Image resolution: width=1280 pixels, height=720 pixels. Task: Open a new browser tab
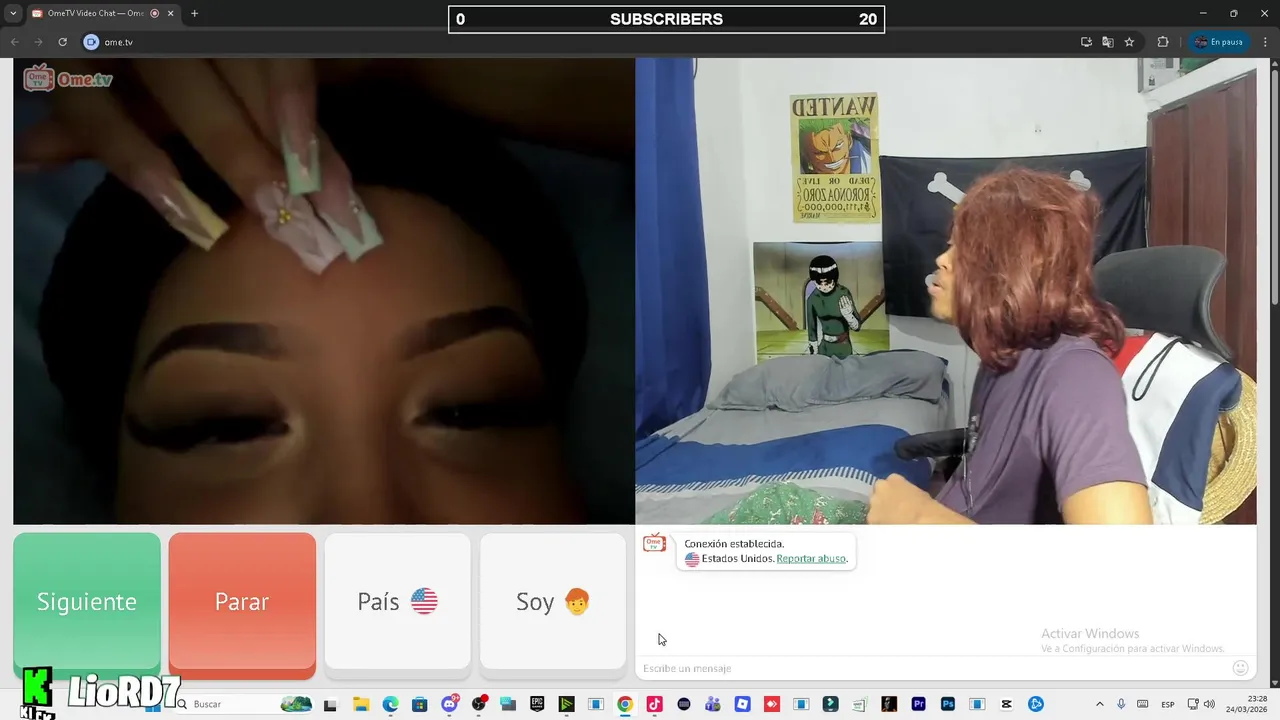[194, 13]
